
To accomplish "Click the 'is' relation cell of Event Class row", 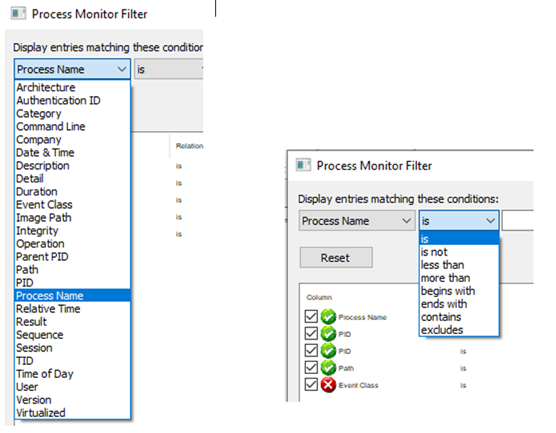I will 463,385.
